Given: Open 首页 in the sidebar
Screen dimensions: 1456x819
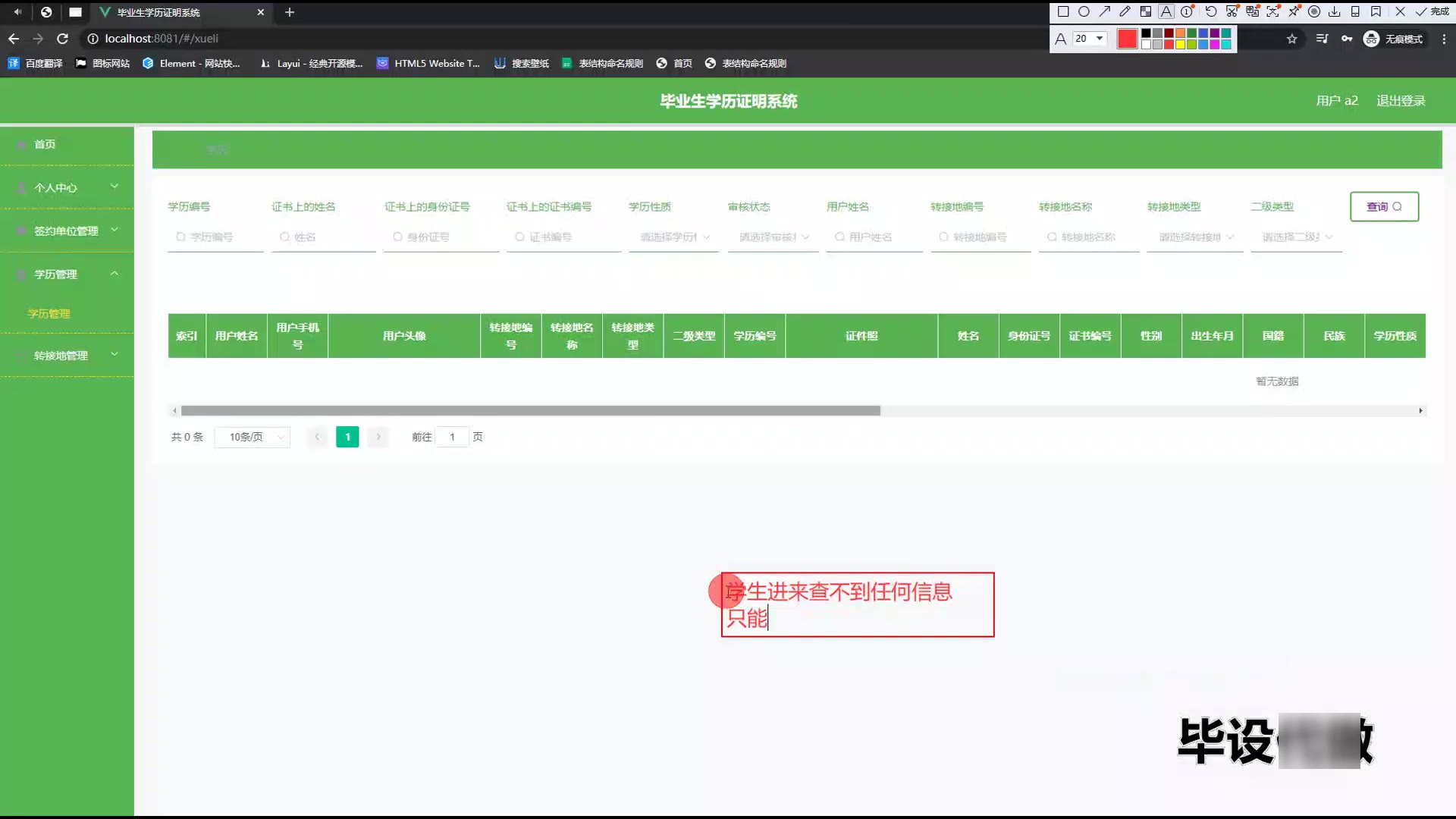Looking at the screenshot, I should pos(45,144).
